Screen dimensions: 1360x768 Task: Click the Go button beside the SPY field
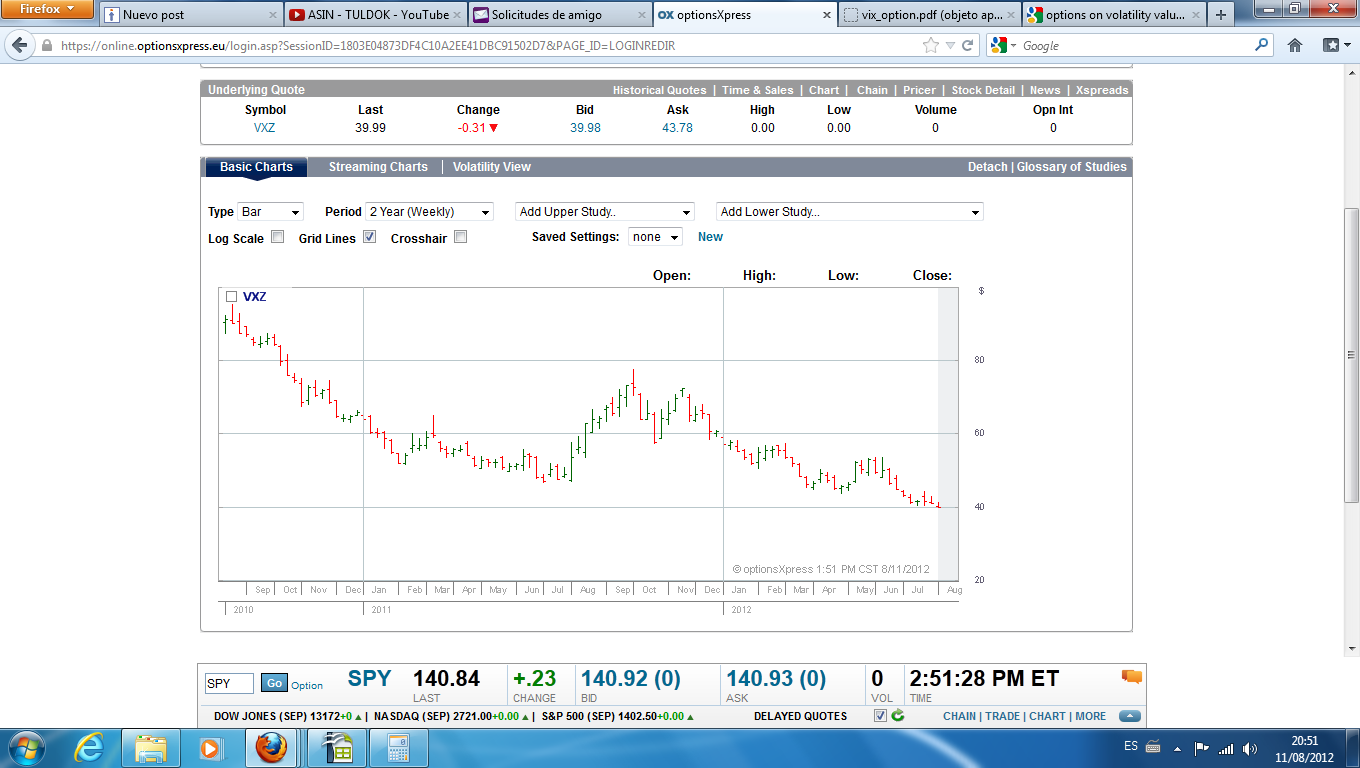(x=274, y=683)
